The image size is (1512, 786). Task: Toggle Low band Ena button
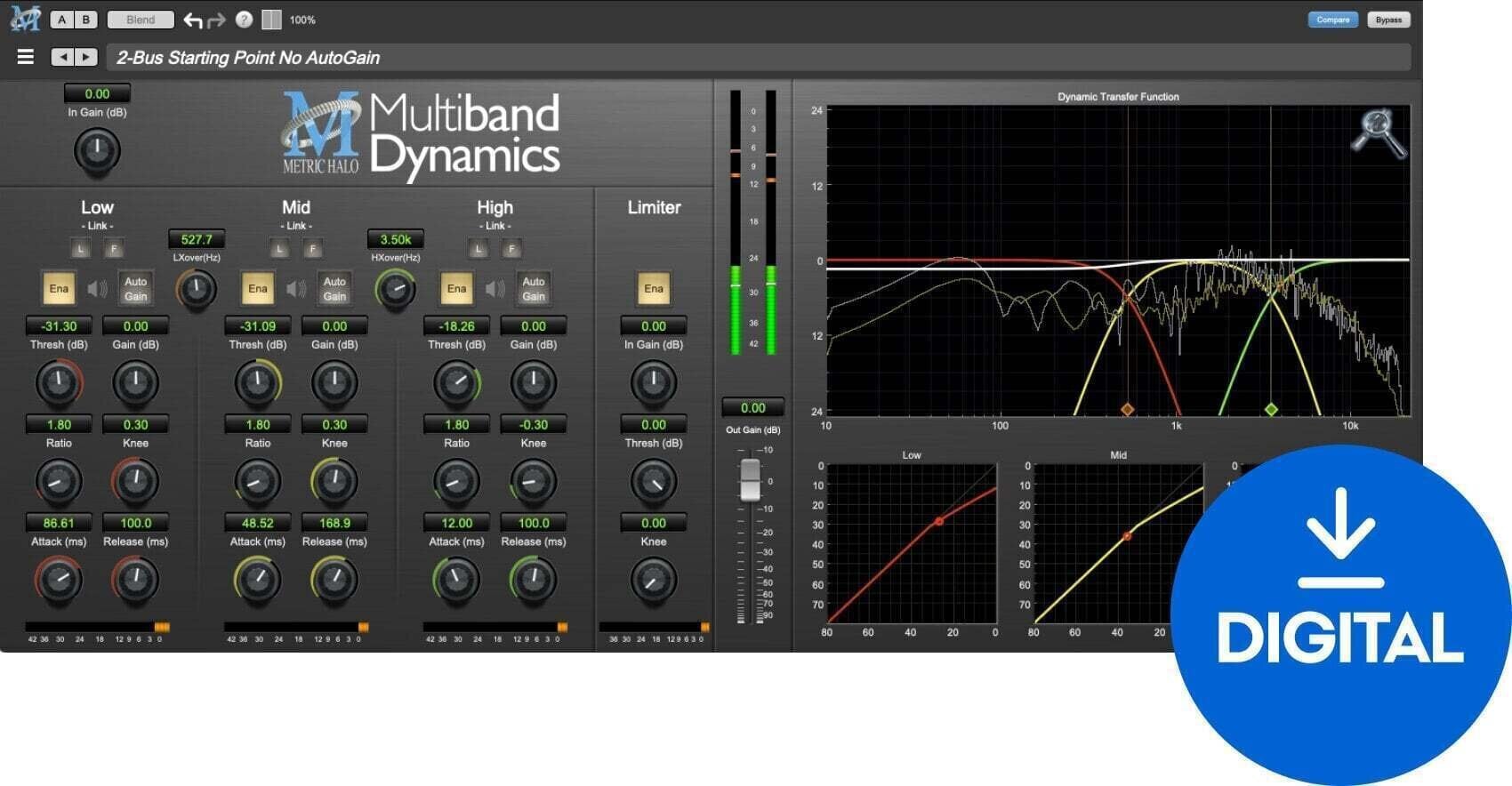[59, 288]
